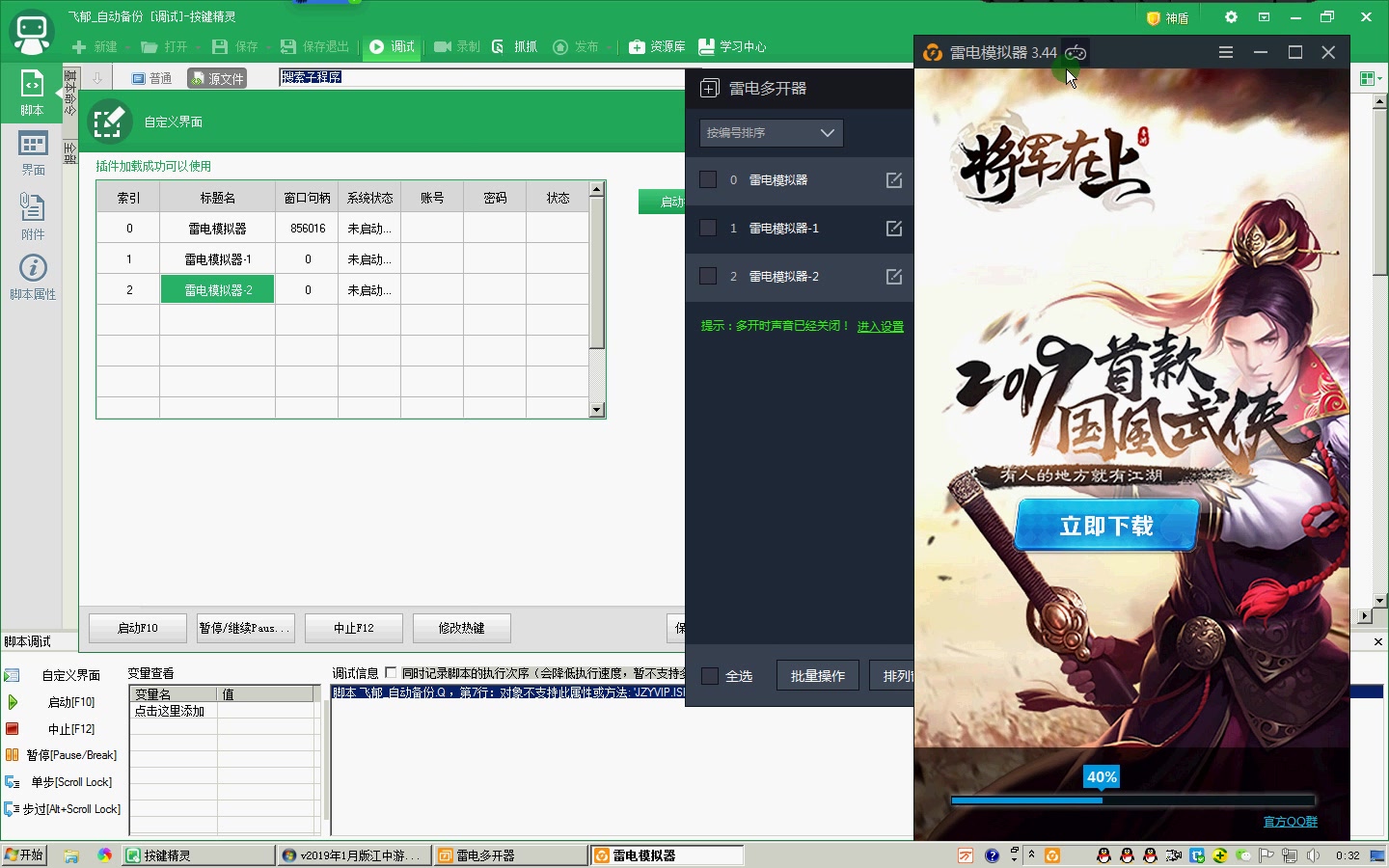Check the box for 2 雷电模拟器-2
The width and height of the screenshot is (1389, 868).
point(708,276)
